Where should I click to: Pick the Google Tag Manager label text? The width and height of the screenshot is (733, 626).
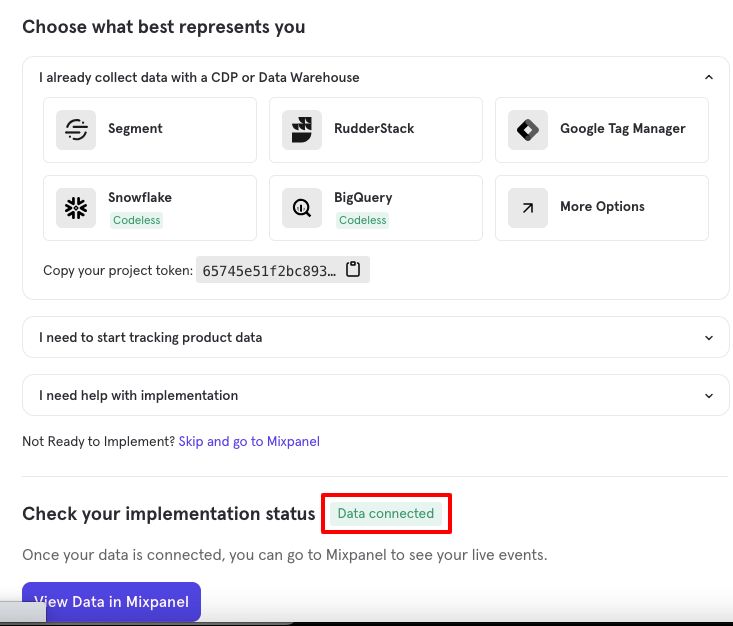(623, 129)
